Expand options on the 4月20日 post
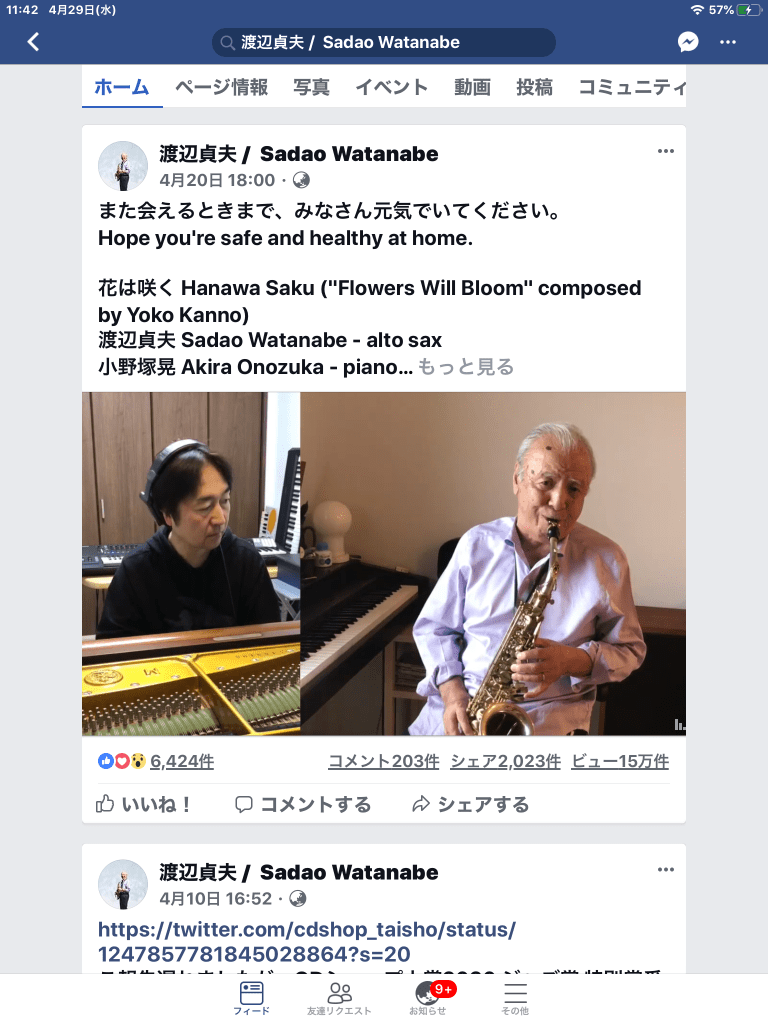 coord(665,151)
